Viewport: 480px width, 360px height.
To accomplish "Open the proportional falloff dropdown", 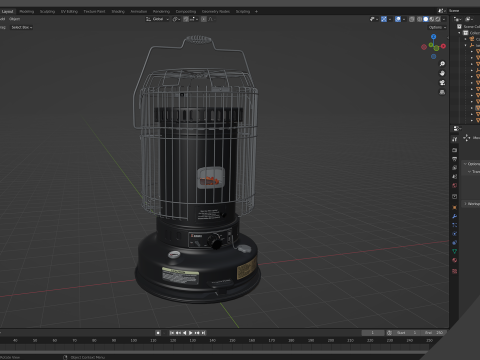I will 211,19.
